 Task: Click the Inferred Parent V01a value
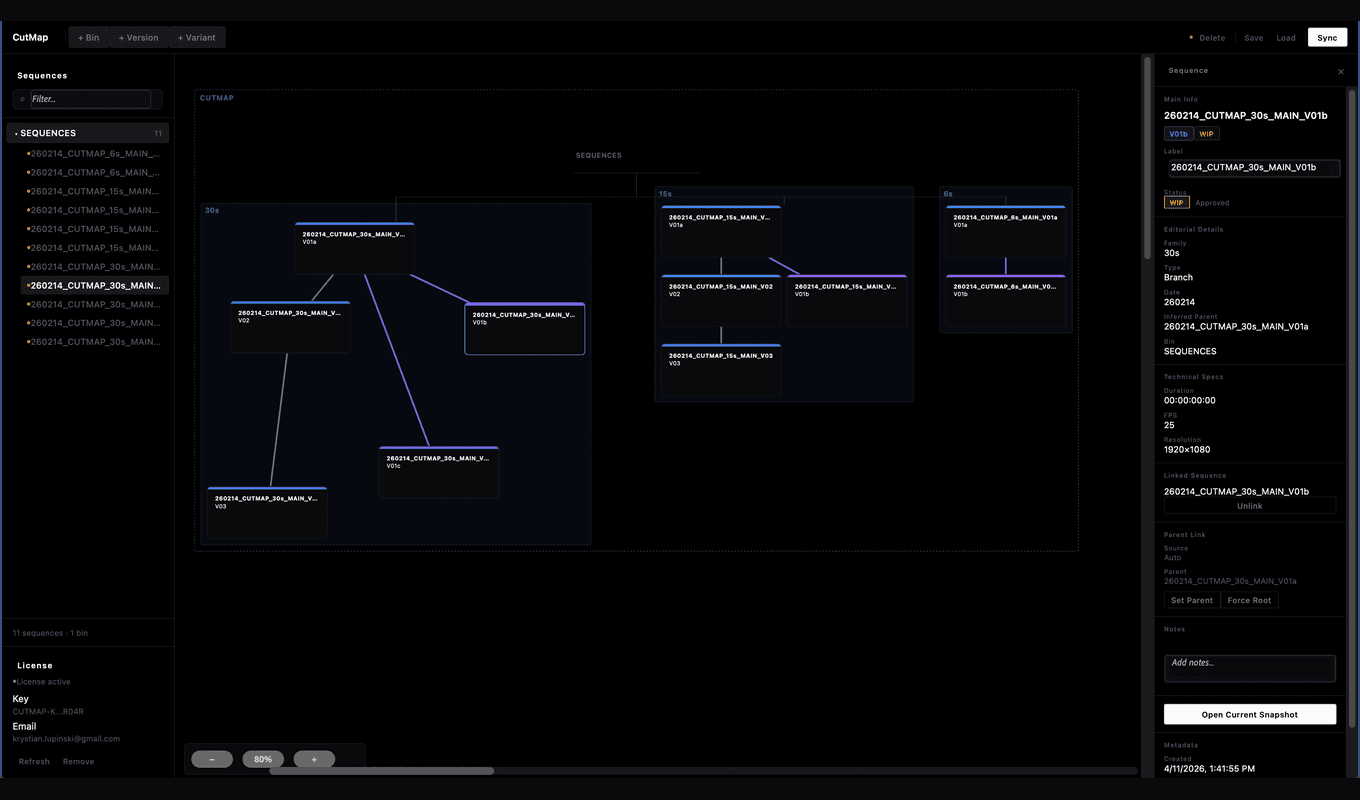(1236, 326)
